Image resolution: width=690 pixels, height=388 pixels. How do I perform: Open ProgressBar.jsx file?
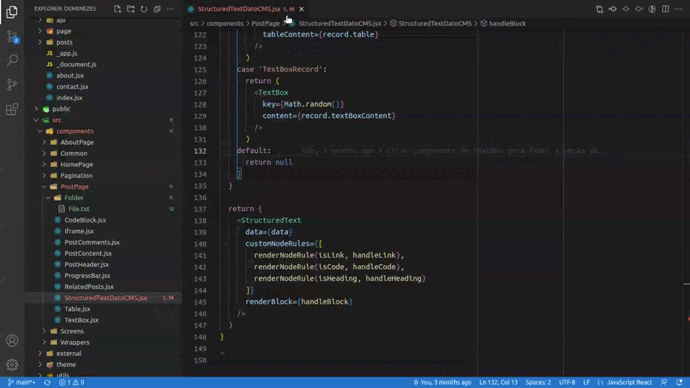(x=87, y=275)
